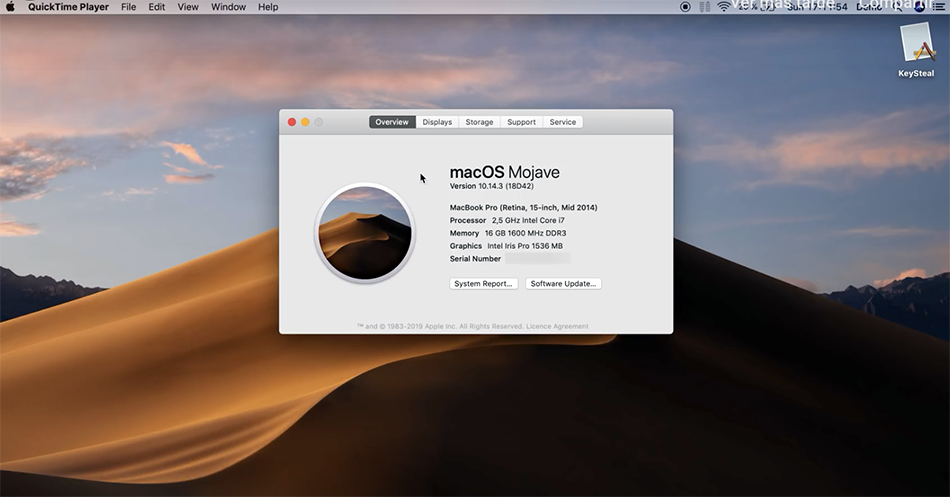Open the View menu
The image size is (950, 497).
pos(188,7)
